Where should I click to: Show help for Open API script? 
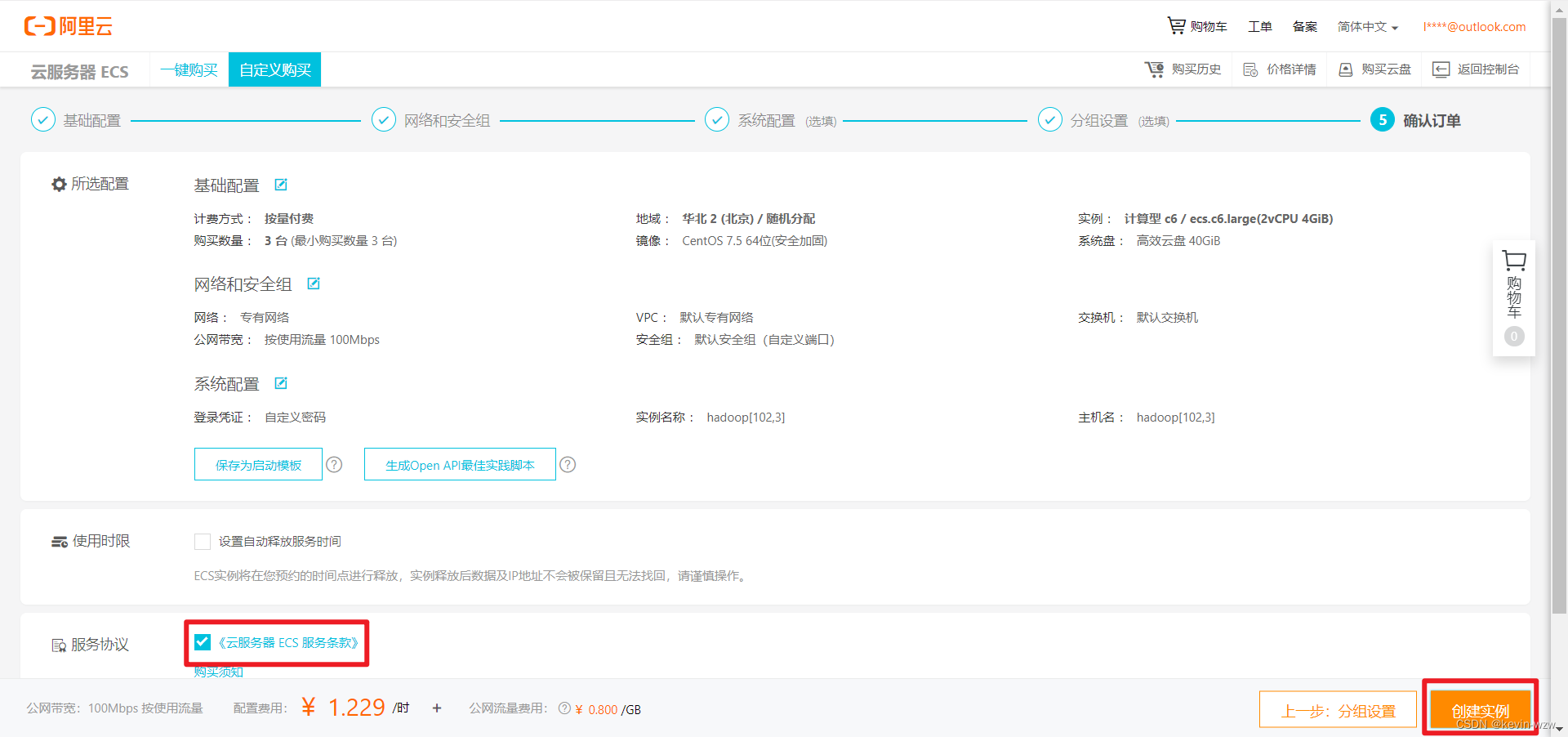click(x=568, y=464)
